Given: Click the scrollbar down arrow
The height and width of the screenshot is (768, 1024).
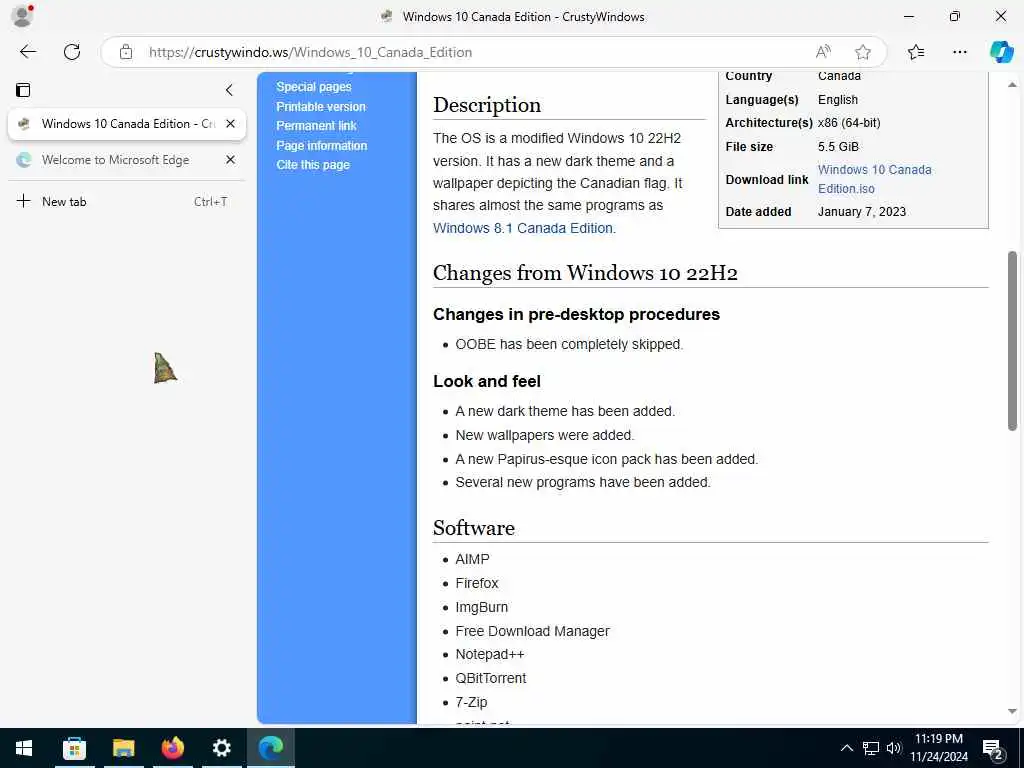Looking at the screenshot, I should 1012,712.
